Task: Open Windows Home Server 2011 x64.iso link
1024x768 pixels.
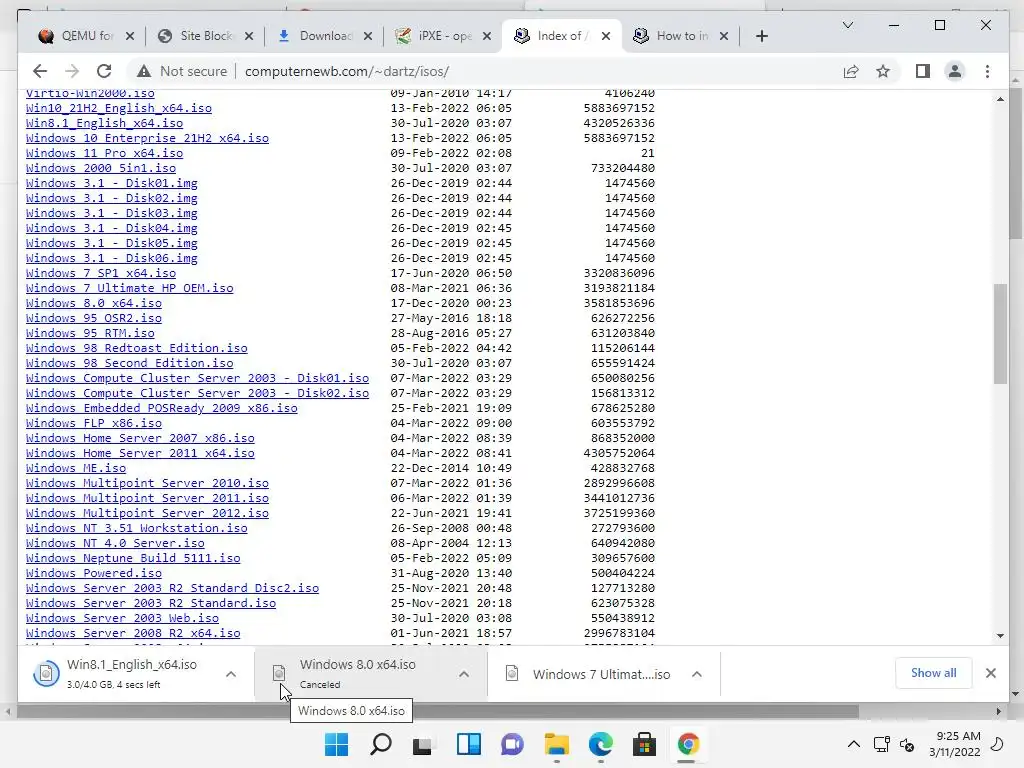Action: pyautogui.click(x=140, y=453)
